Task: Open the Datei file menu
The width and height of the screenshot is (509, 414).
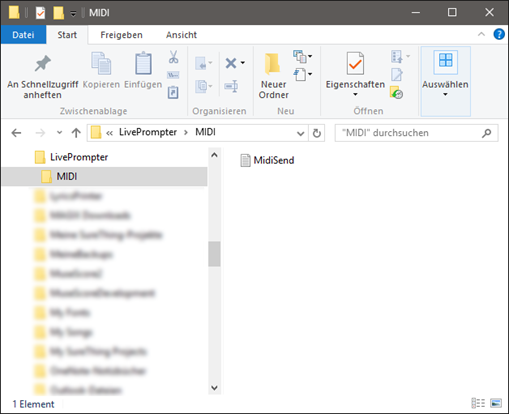Action: pyautogui.click(x=23, y=35)
